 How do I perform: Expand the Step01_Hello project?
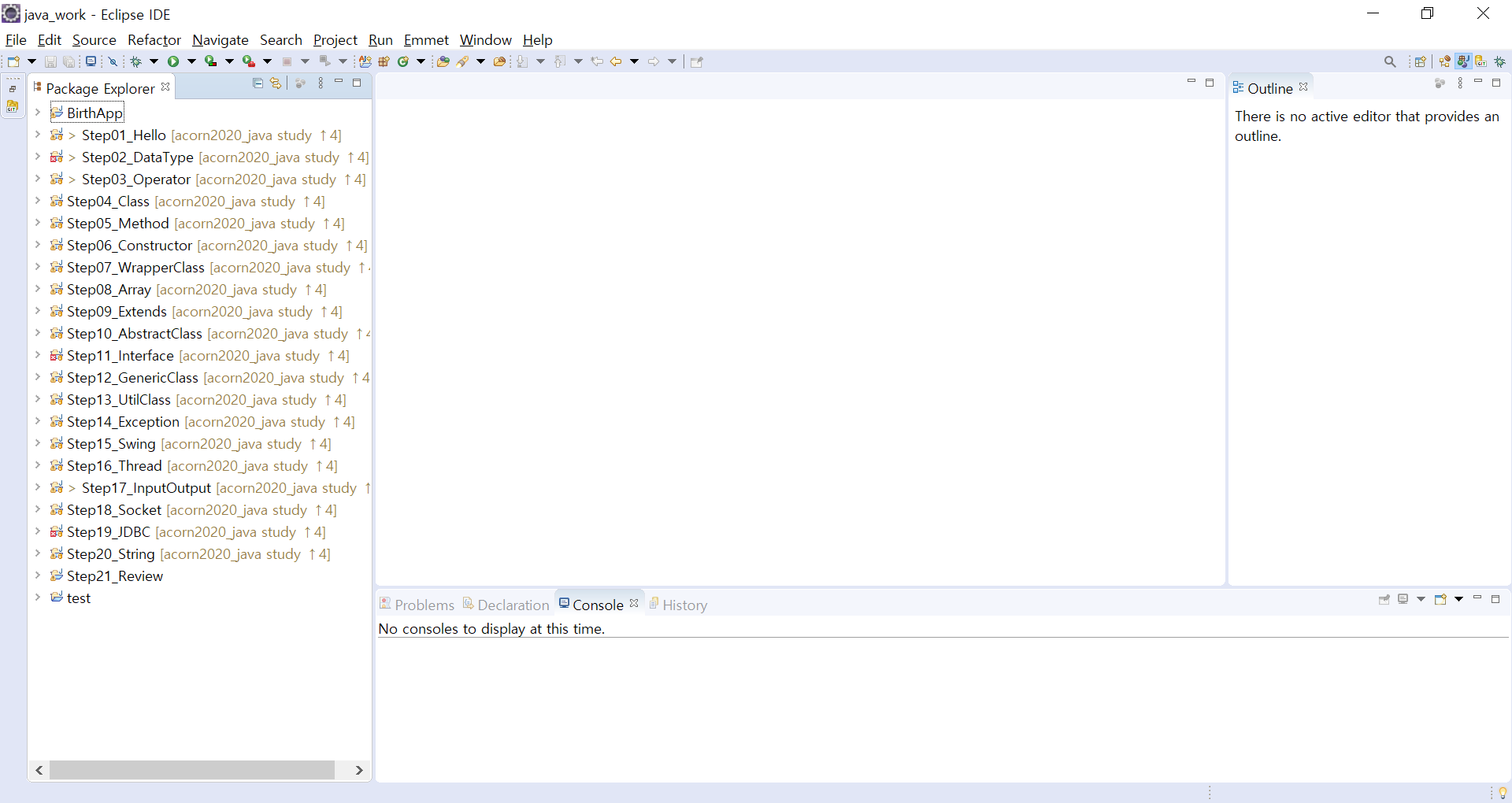click(x=37, y=135)
